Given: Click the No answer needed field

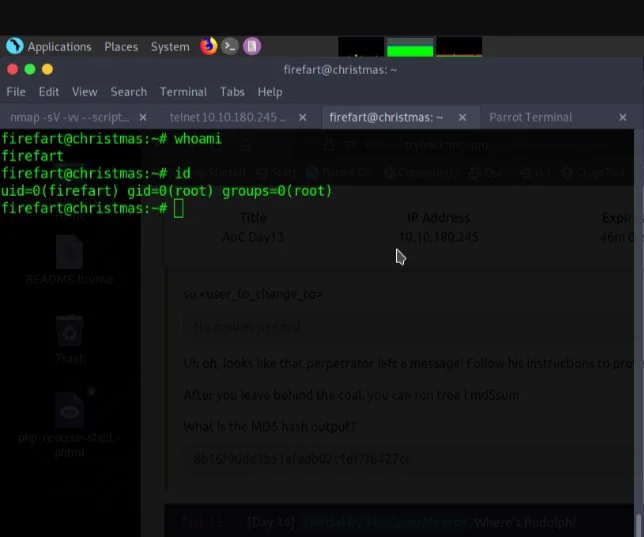Looking at the screenshot, I should (x=407, y=326).
